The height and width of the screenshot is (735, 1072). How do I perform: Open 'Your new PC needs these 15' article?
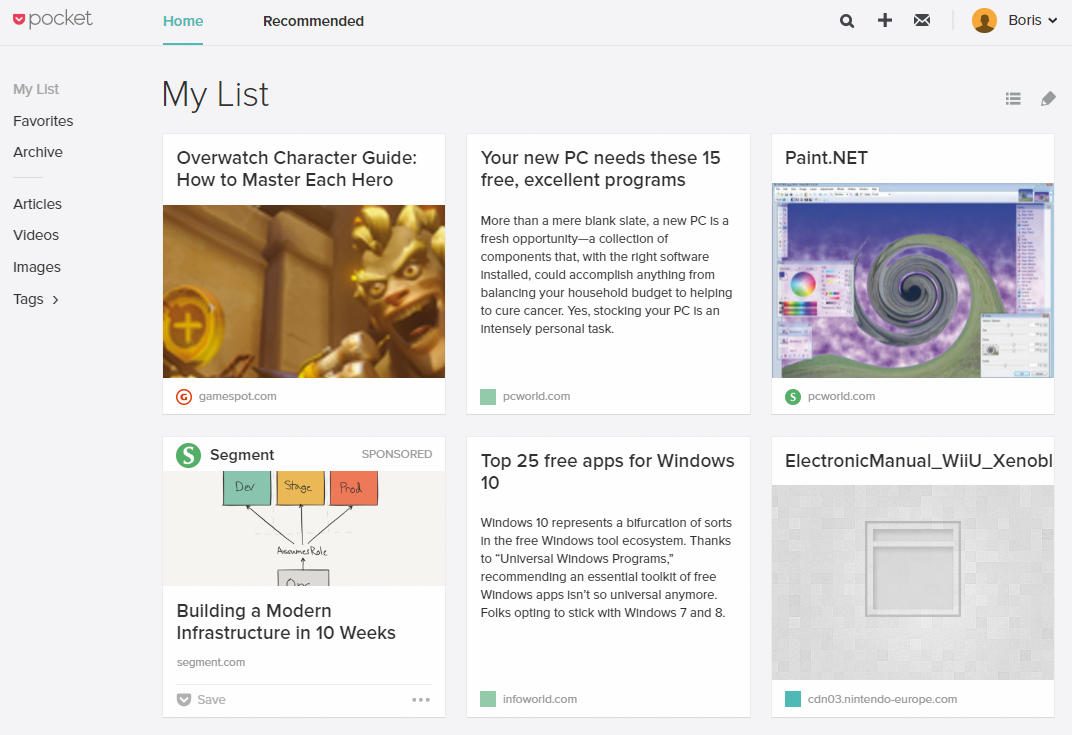600,169
